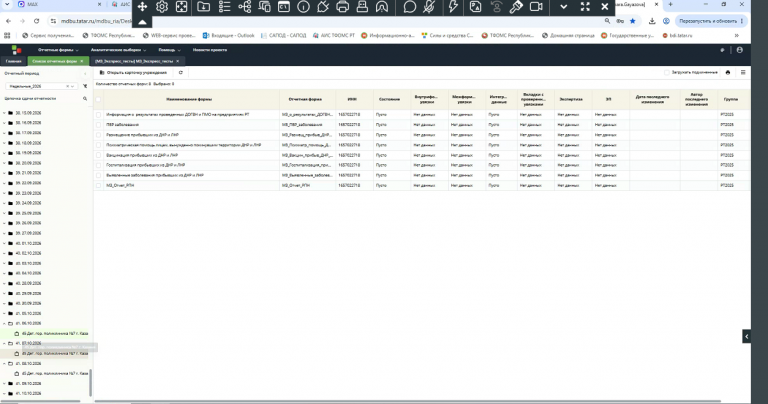
Task: Expand the right side panel arrow tab
Action: [x=746, y=336]
